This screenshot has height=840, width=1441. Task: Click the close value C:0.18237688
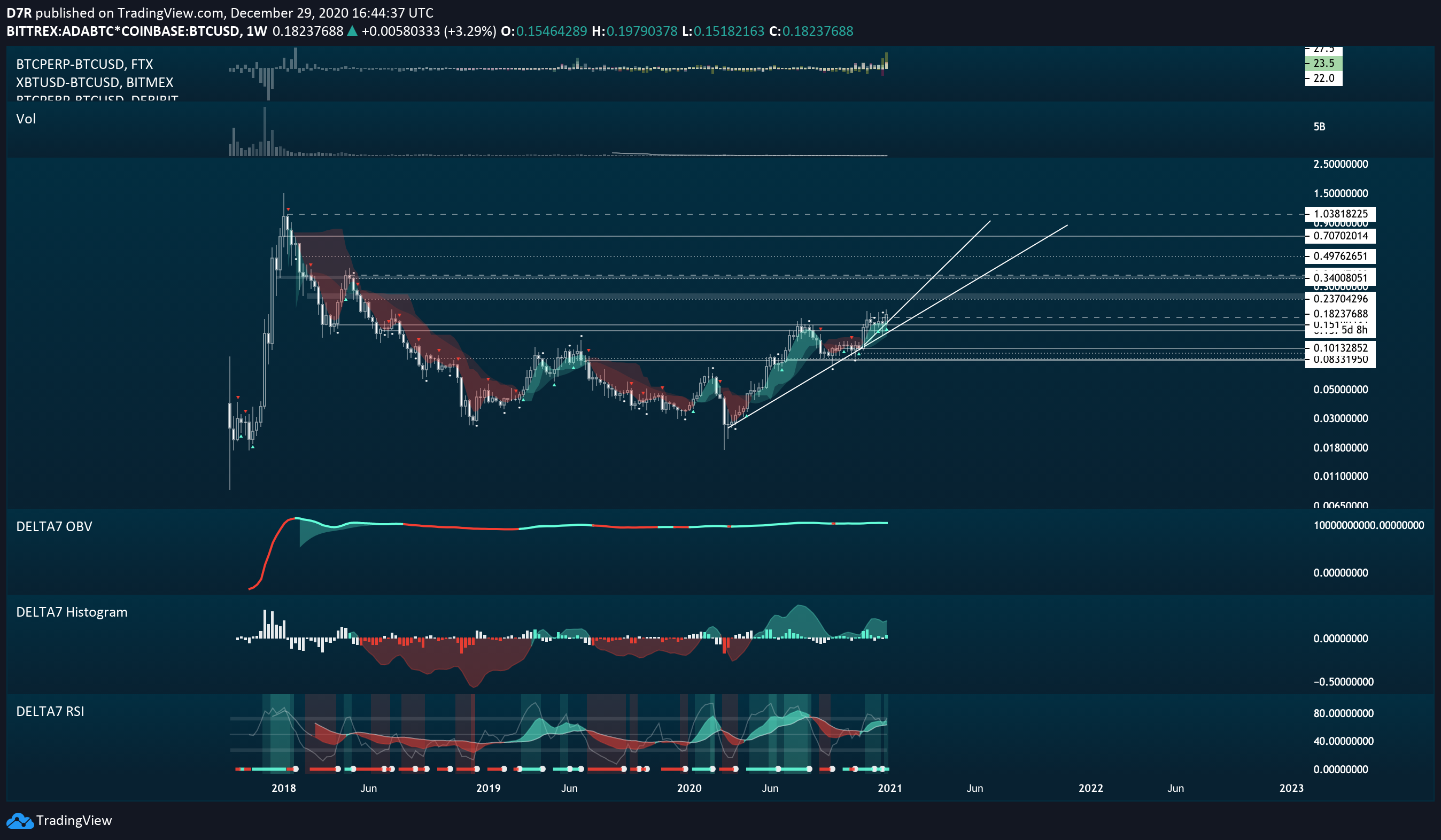(811, 31)
